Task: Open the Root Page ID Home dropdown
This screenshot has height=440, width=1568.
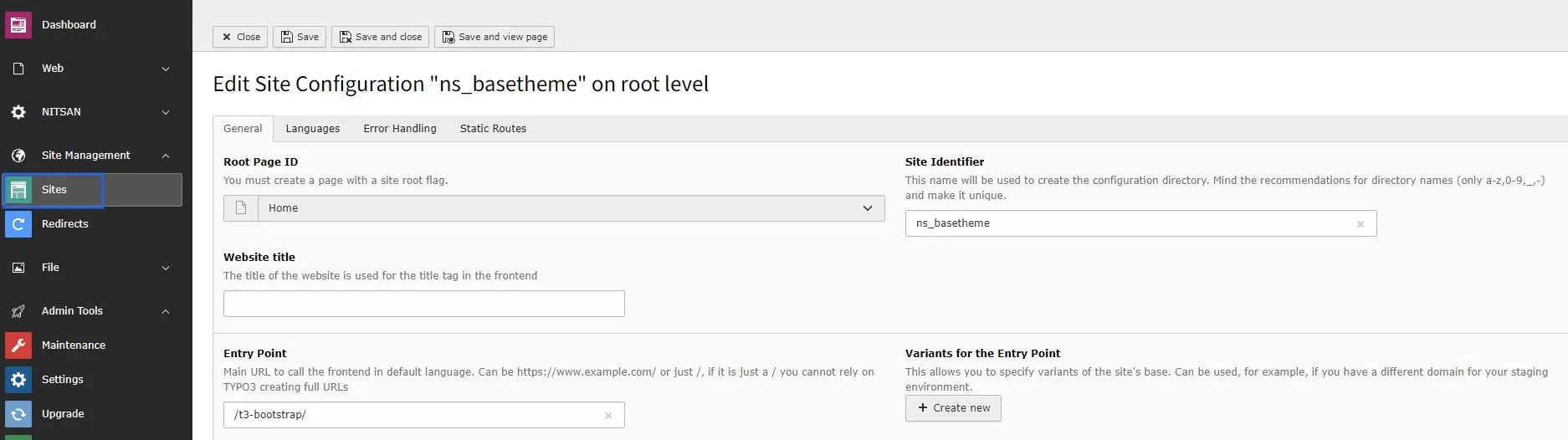Action: click(x=554, y=208)
